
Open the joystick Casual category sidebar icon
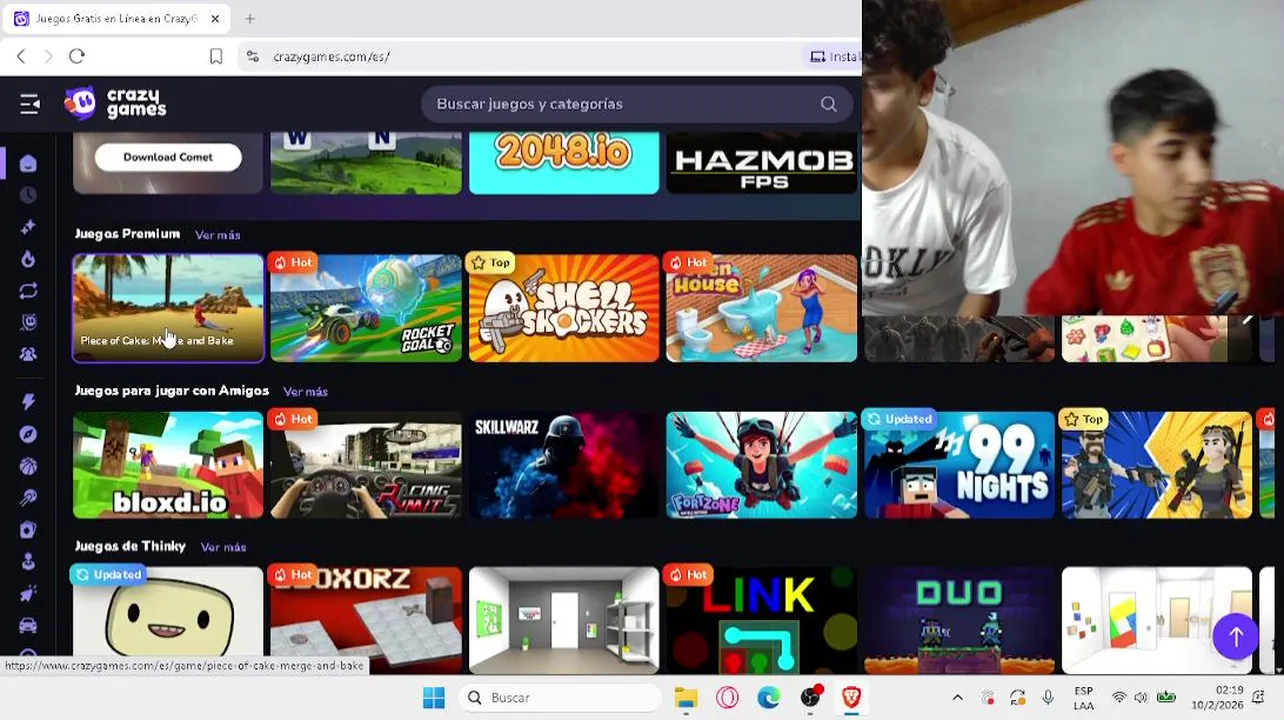tap(28, 562)
